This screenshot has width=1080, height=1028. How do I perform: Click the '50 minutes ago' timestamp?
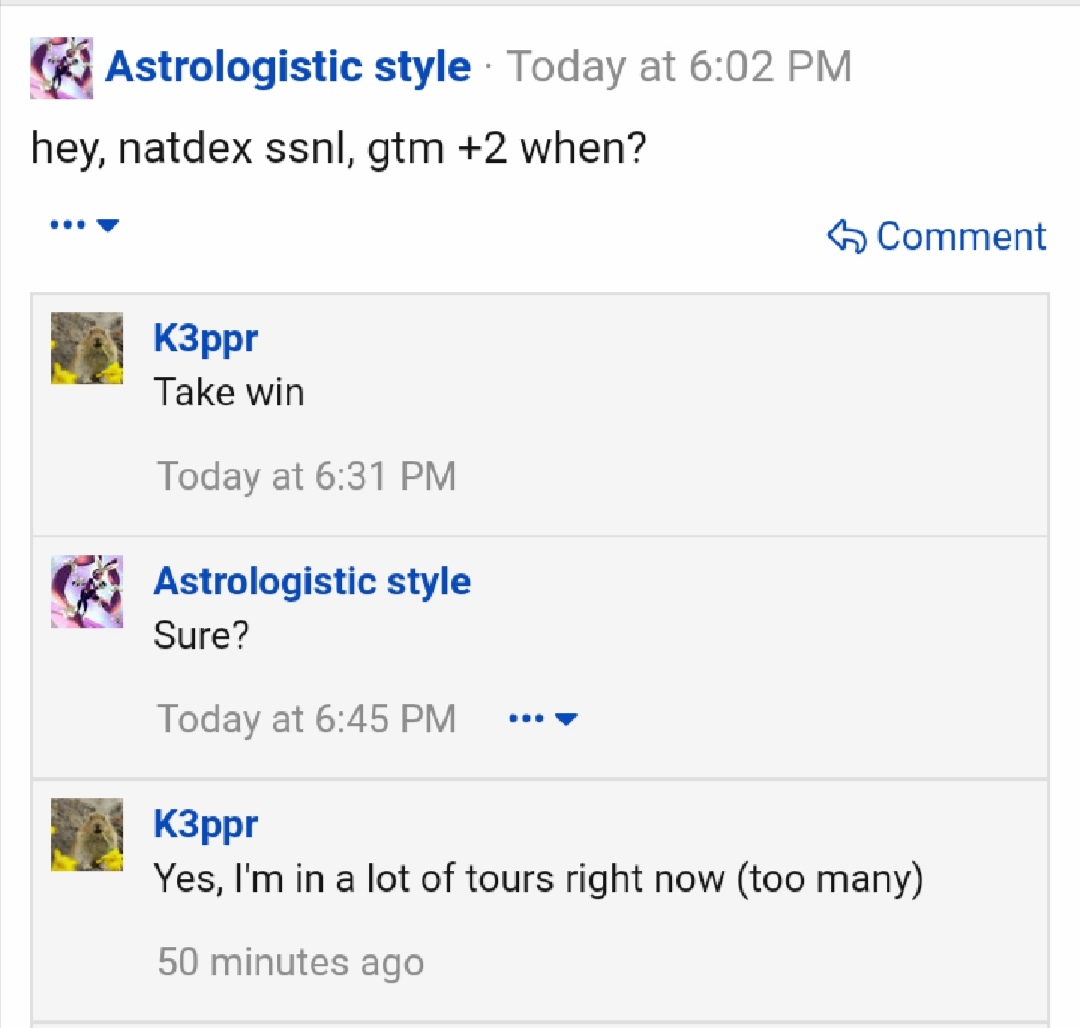(291, 962)
